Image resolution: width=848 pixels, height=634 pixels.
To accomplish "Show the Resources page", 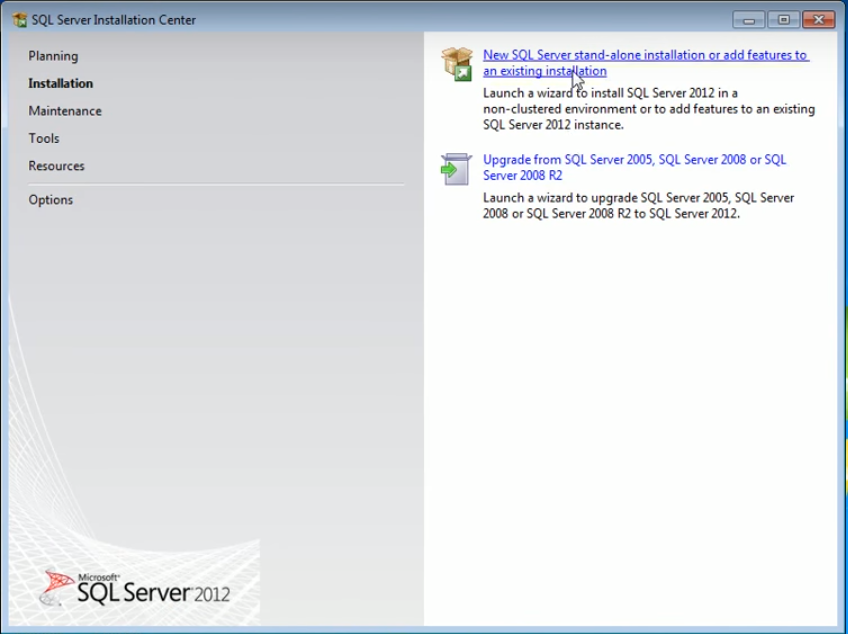I will [x=56, y=166].
